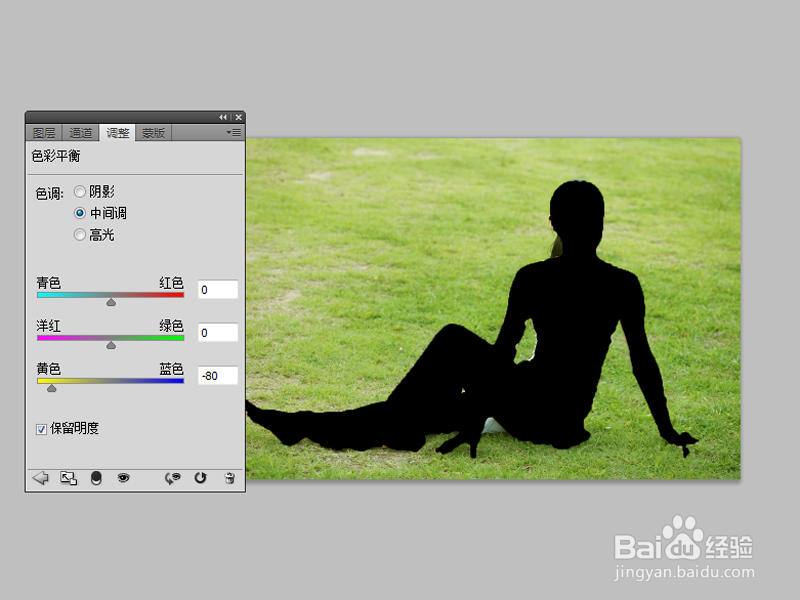This screenshot has height=600, width=800.
Task: Toggle expanded view of adjustments panel
Action: click(68, 478)
